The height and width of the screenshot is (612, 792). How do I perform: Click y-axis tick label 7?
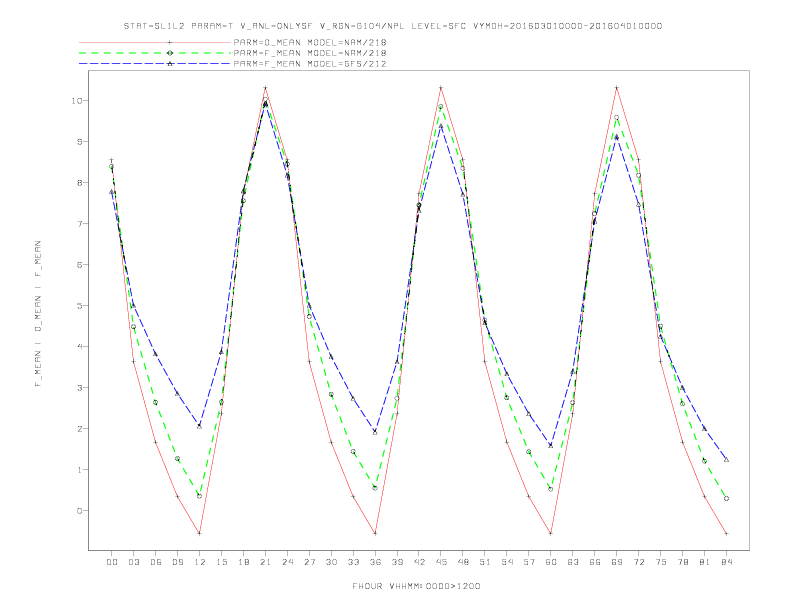coord(79,224)
